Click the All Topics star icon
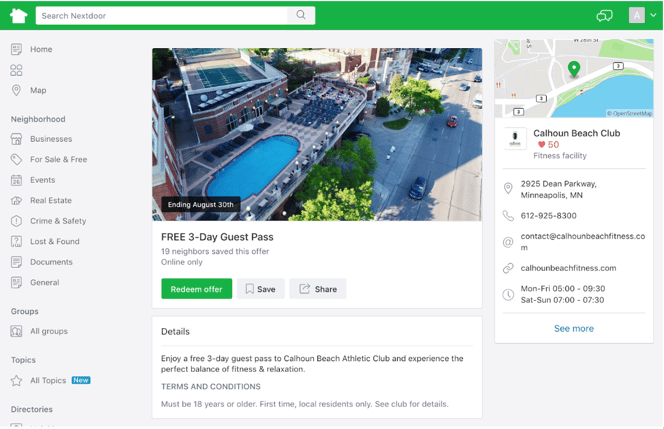Viewport: 664px width, 429px height. pos(16,380)
